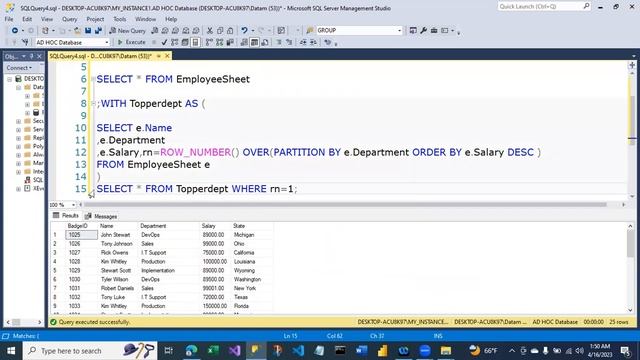Click the Save file icon in toolbar
The width and height of the screenshot is (640, 360).
(x=88, y=31)
